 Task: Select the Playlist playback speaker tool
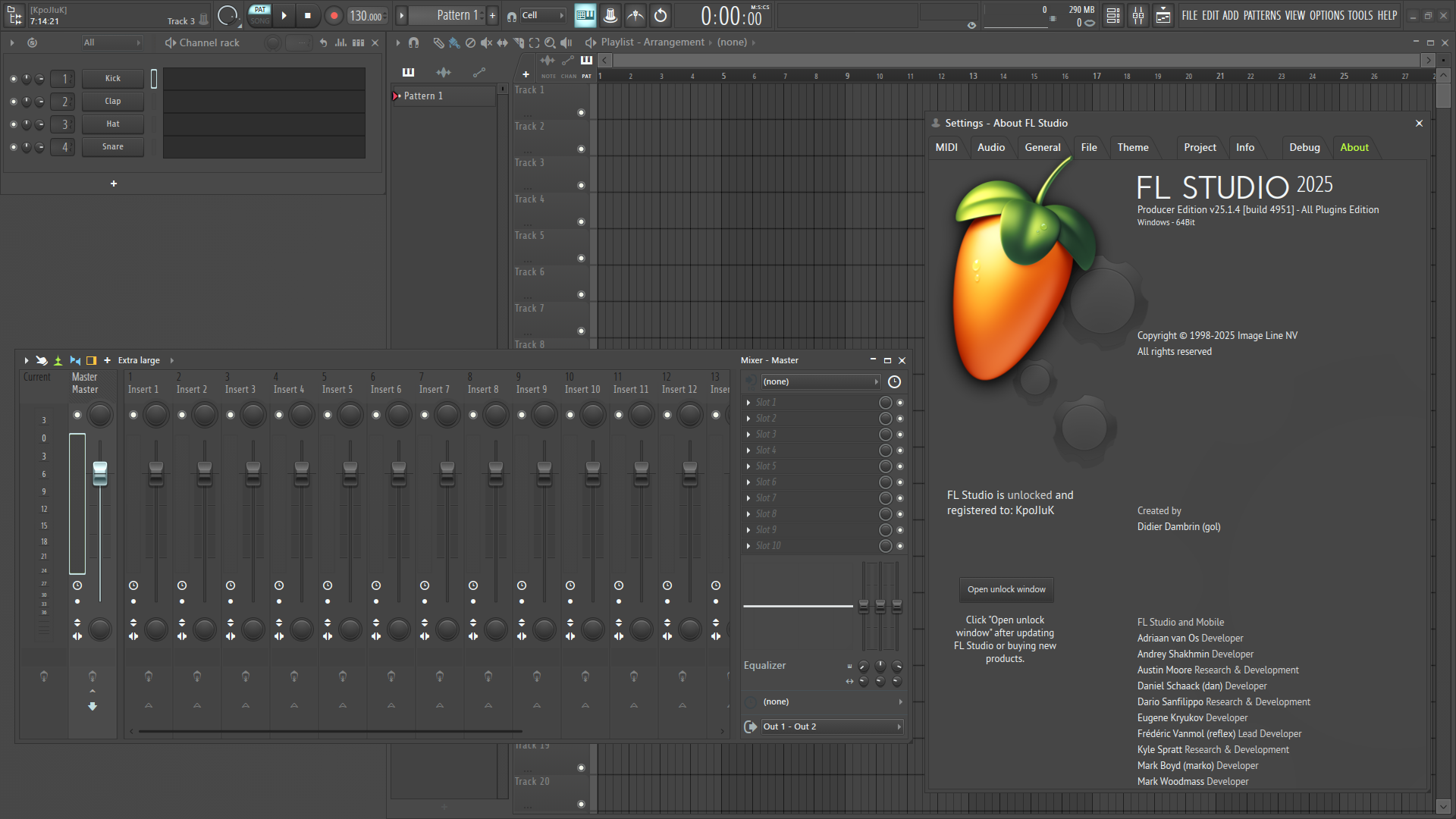pyautogui.click(x=566, y=42)
